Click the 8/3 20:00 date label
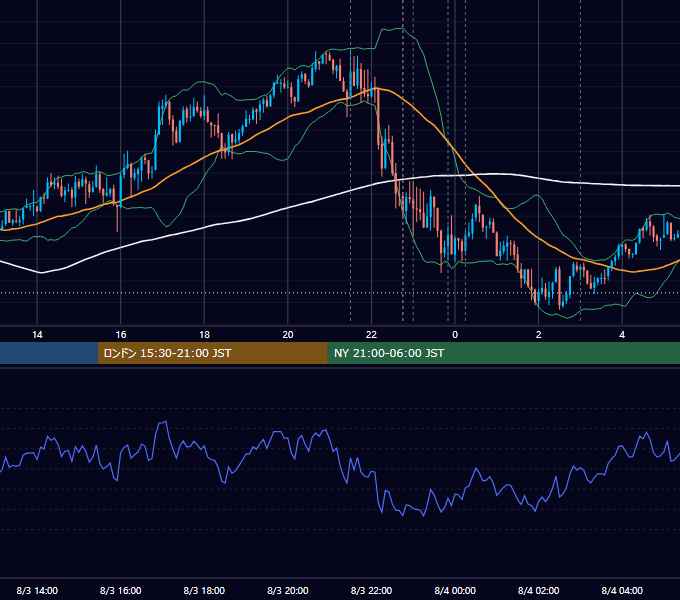 (288, 590)
